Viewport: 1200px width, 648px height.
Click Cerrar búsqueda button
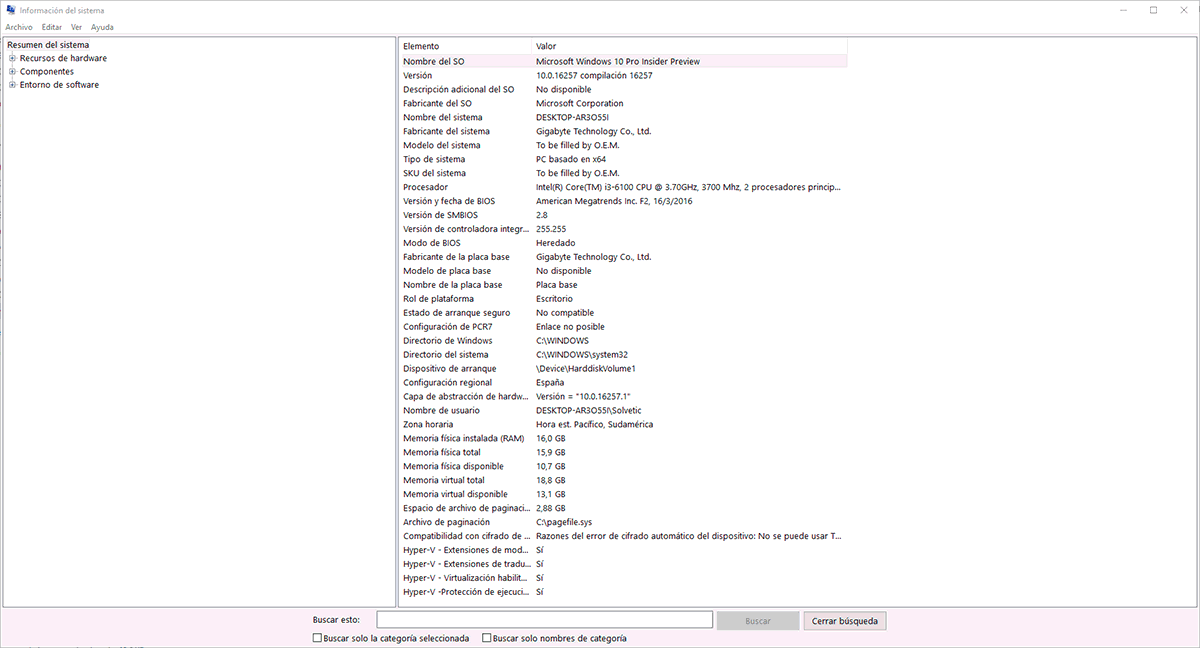[x=845, y=621]
